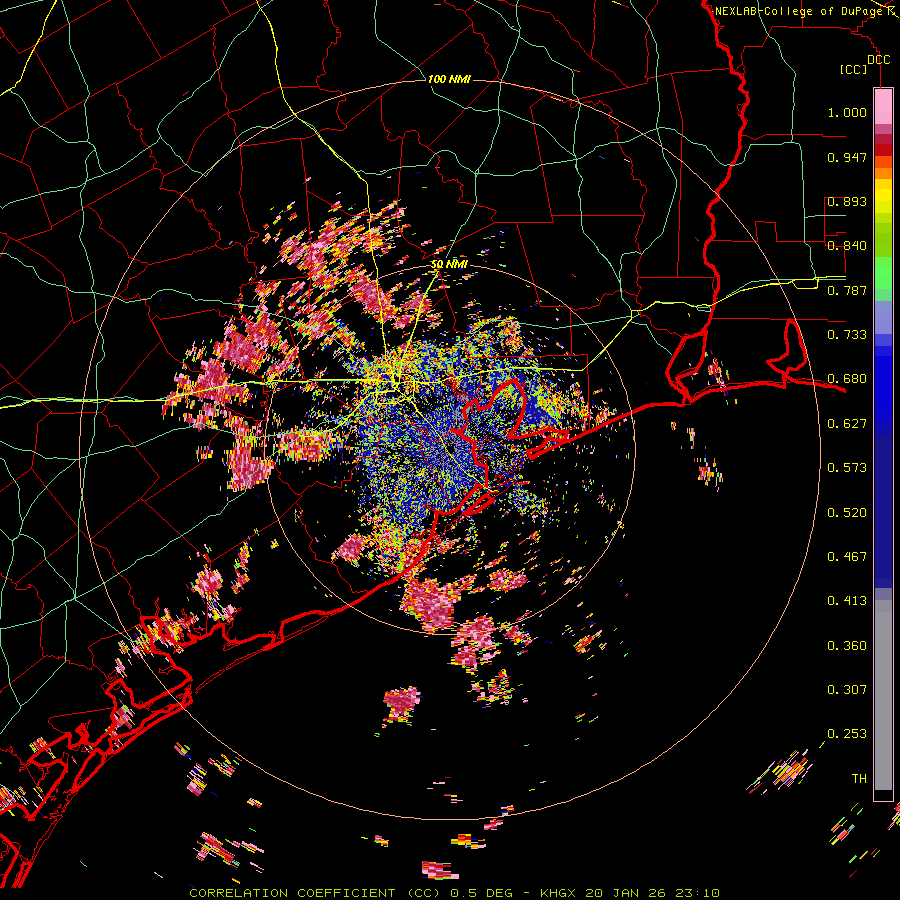Select the 0.360 legend value
This screenshot has height=900, width=900.
(x=847, y=646)
